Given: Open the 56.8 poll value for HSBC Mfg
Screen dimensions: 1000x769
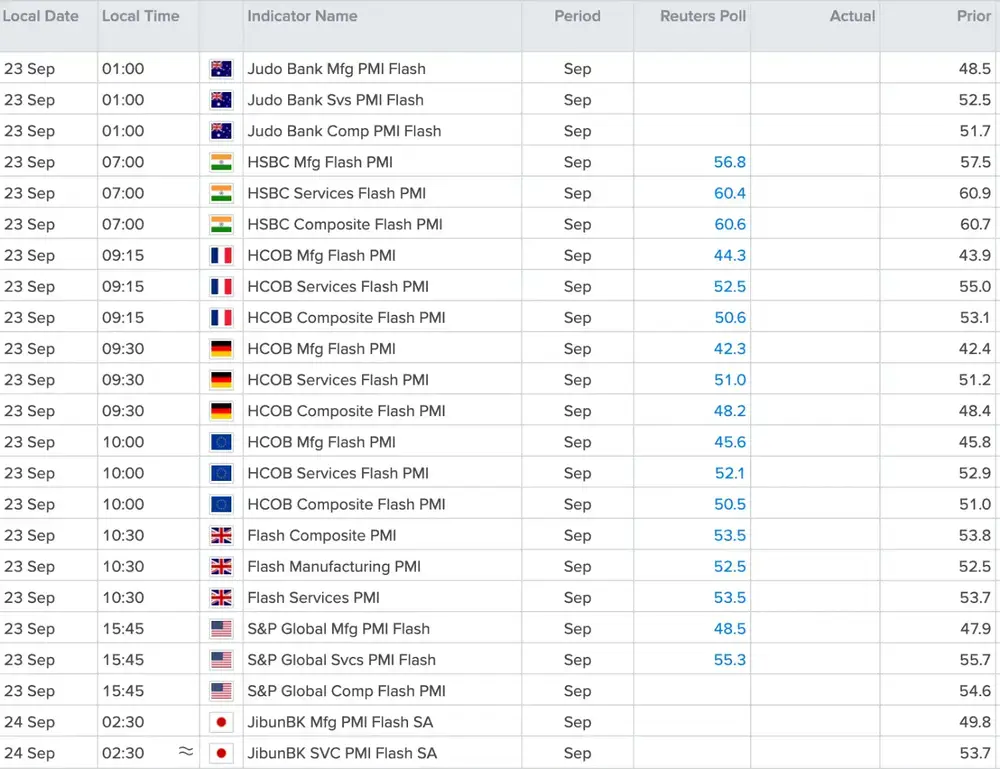Looking at the screenshot, I should point(730,162).
